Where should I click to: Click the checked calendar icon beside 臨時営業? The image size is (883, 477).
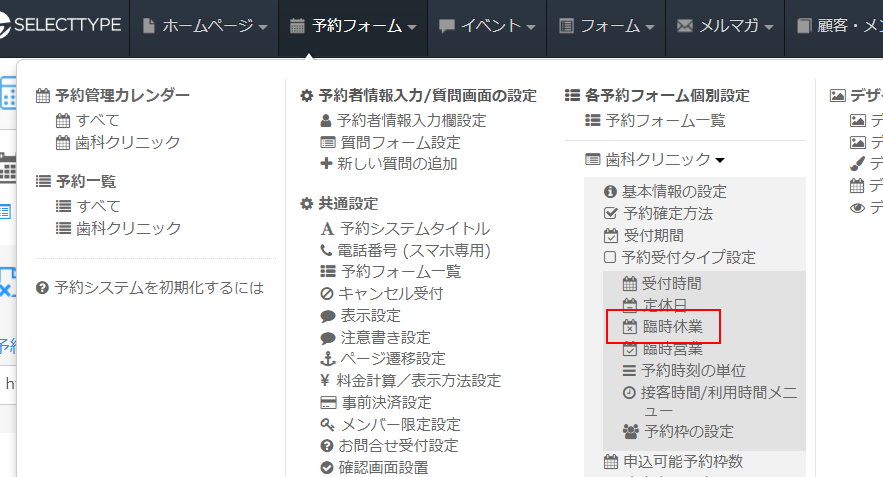coord(629,349)
